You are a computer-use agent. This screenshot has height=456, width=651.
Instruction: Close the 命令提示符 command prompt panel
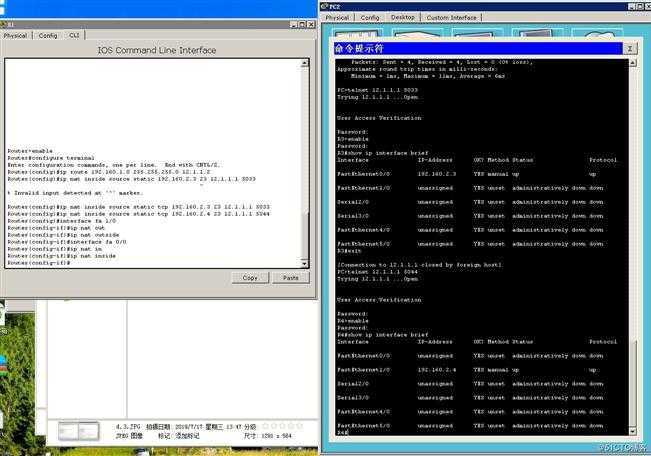pyautogui.click(x=630, y=48)
